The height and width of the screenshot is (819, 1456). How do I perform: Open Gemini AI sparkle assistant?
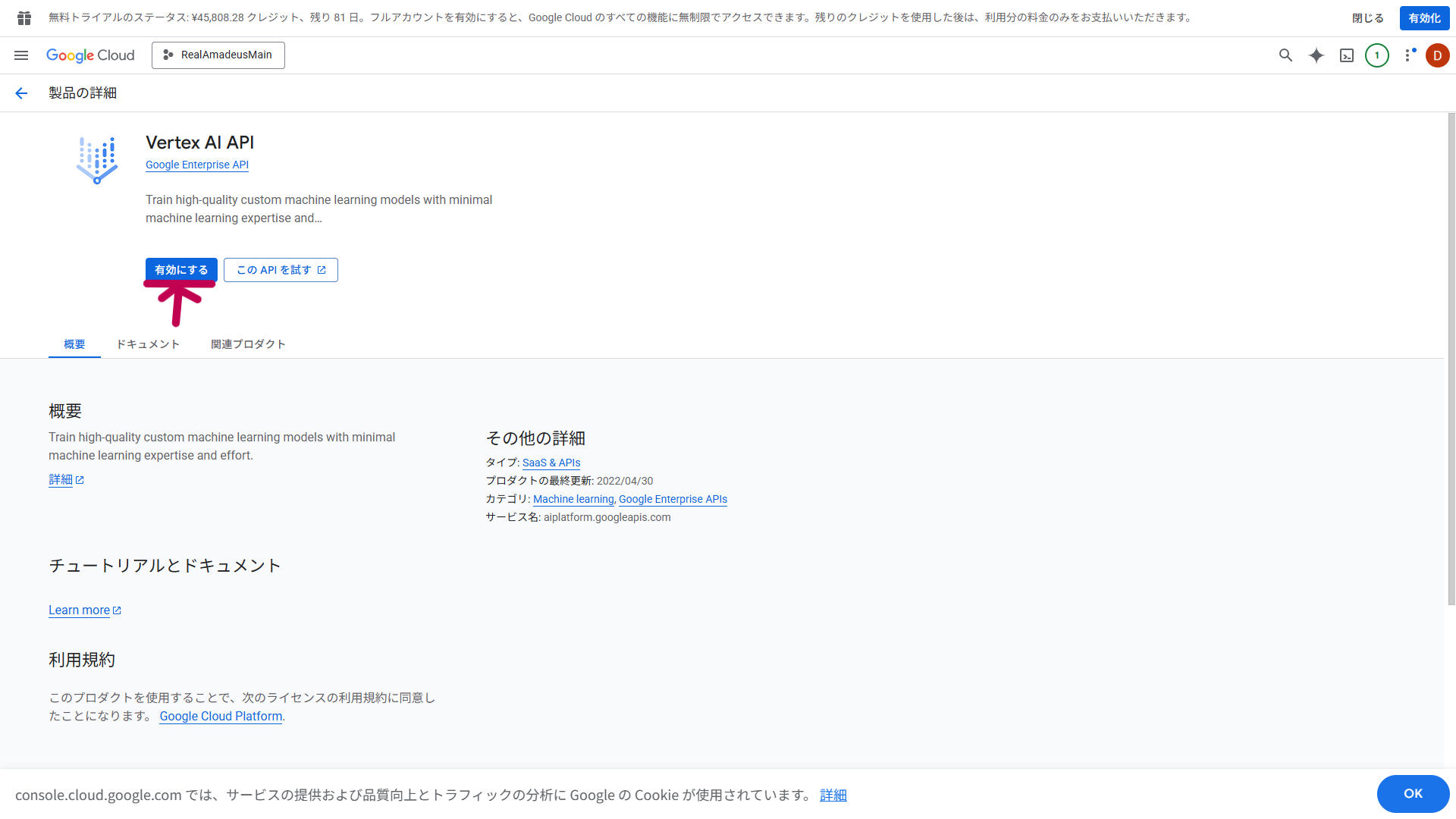point(1316,55)
